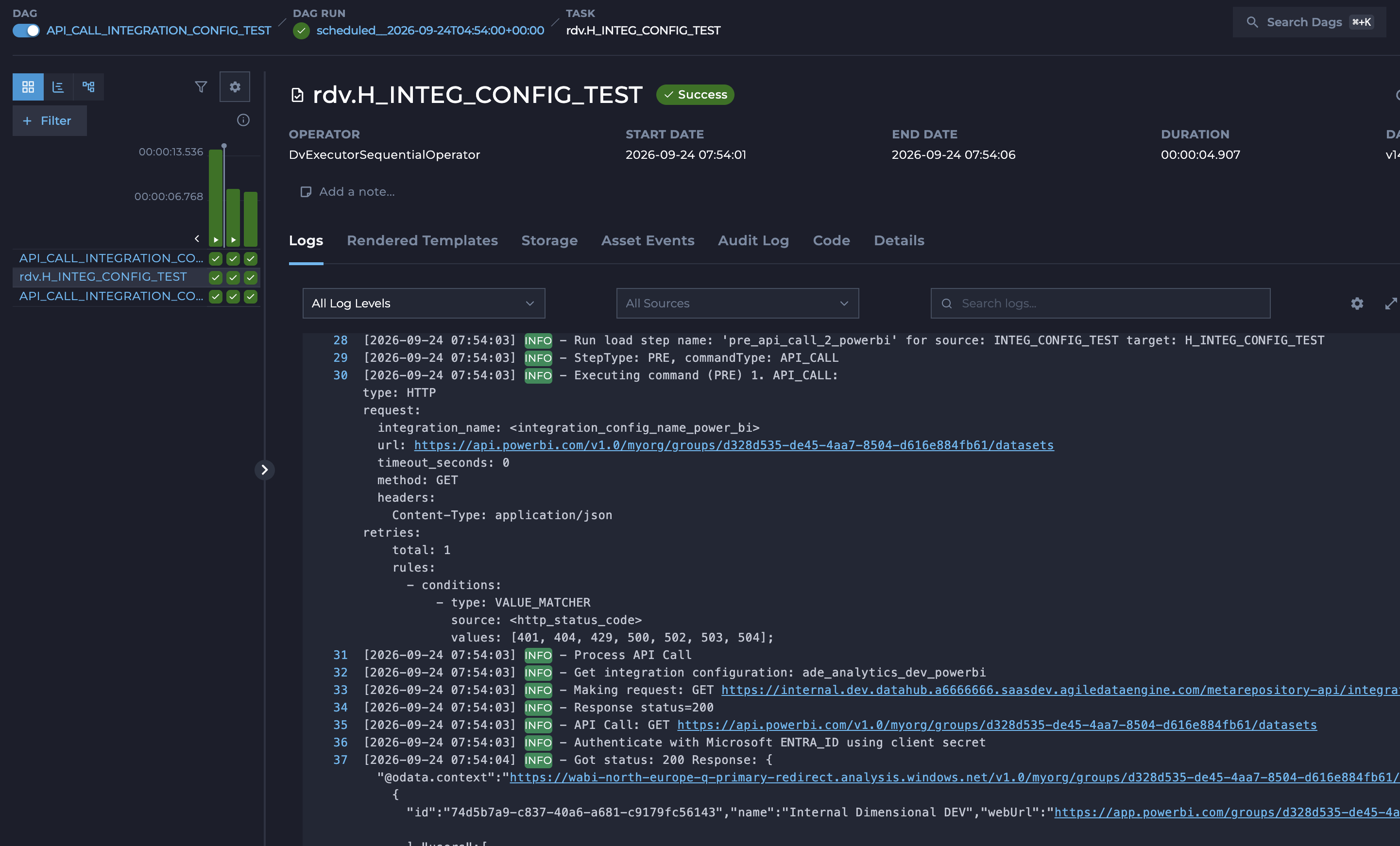Open grid panel settings gear
1400x846 pixels.
point(235,87)
